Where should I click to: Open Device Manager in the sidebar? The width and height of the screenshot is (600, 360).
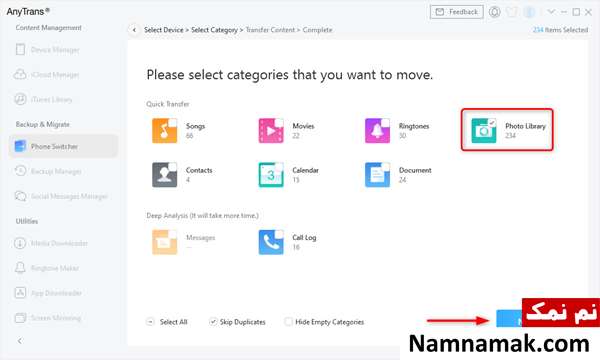coord(63,50)
